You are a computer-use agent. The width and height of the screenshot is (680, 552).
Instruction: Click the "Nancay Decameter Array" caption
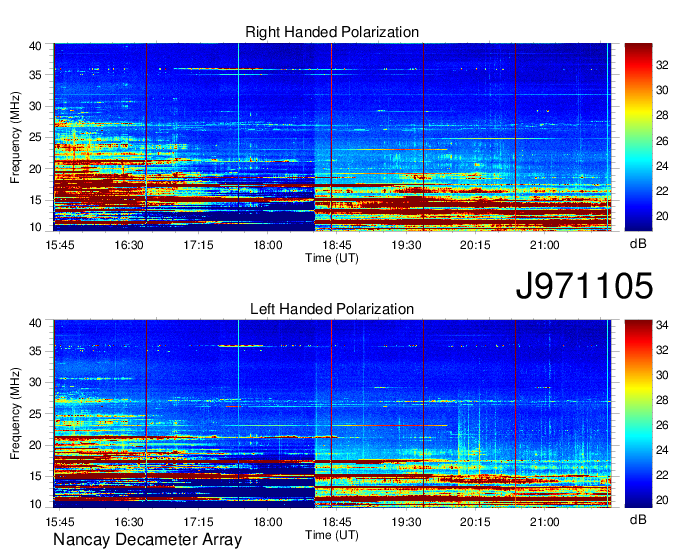pos(147,540)
